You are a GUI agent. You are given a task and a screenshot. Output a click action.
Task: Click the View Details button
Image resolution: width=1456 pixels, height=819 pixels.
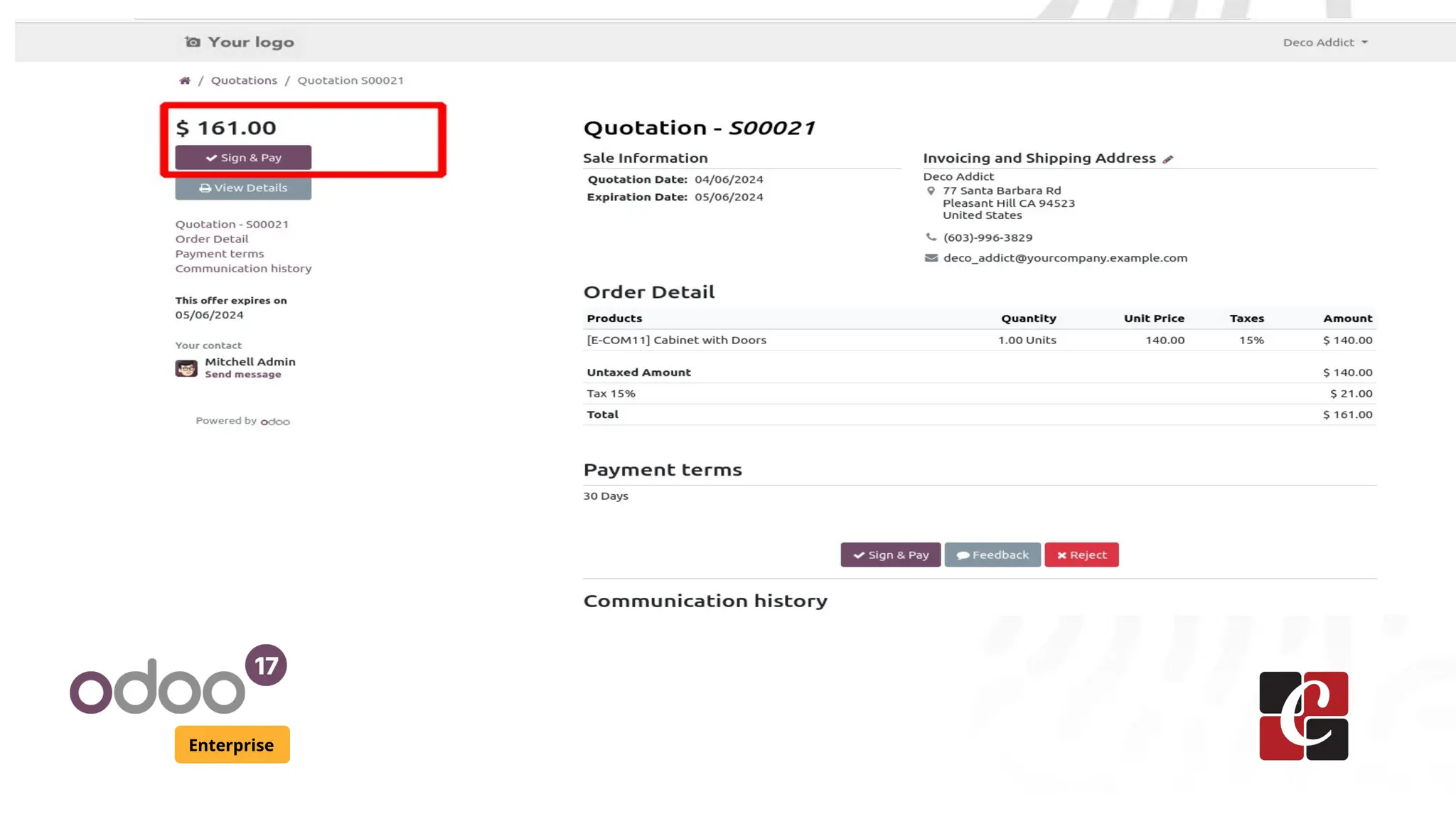(x=243, y=188)
